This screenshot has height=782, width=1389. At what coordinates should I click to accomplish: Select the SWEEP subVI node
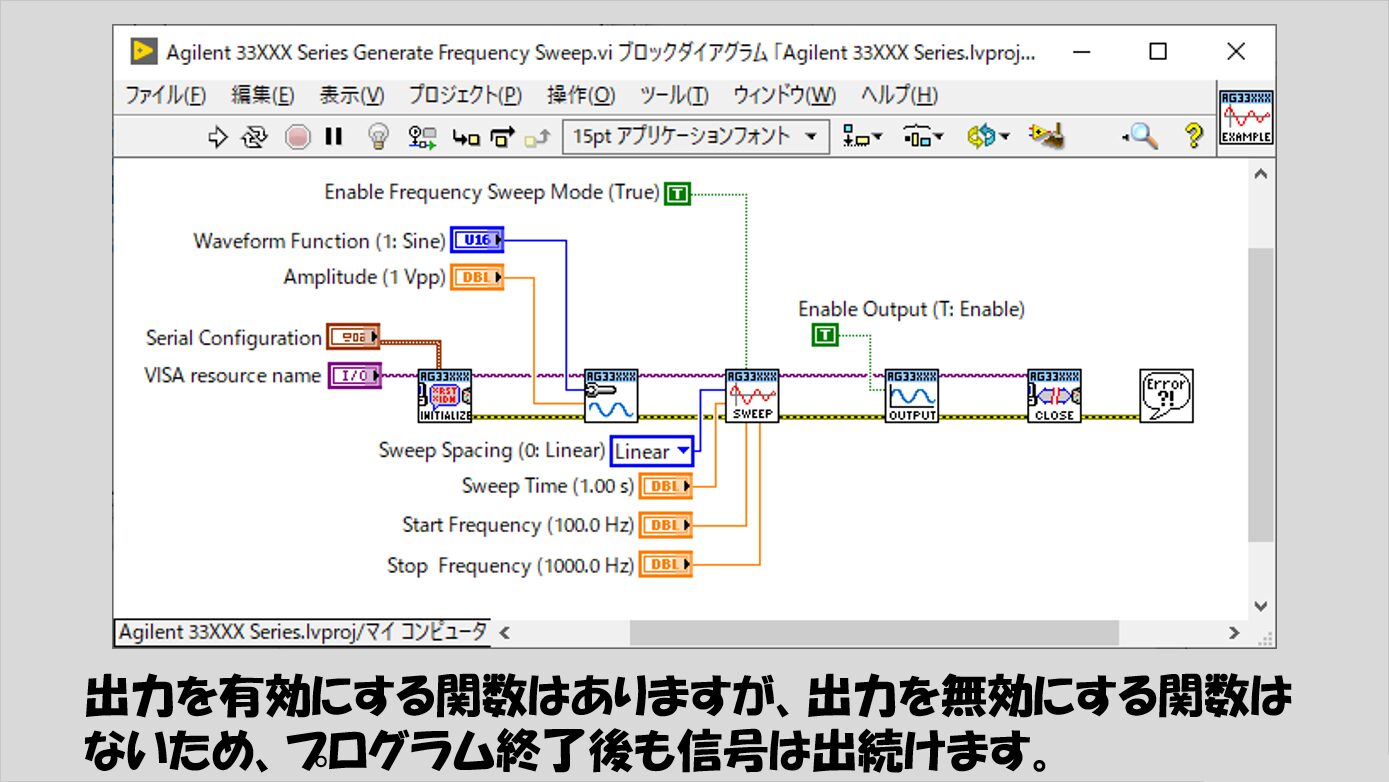[x=752, y=396]
